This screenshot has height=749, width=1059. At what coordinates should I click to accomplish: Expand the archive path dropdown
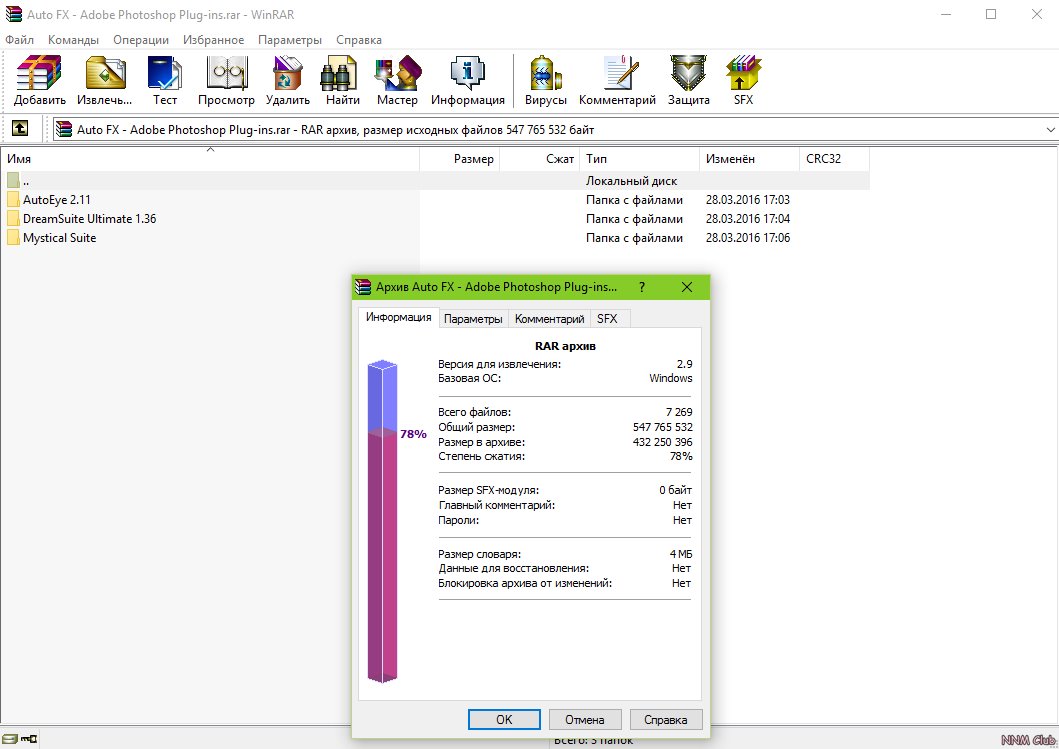pos(1050,130)
